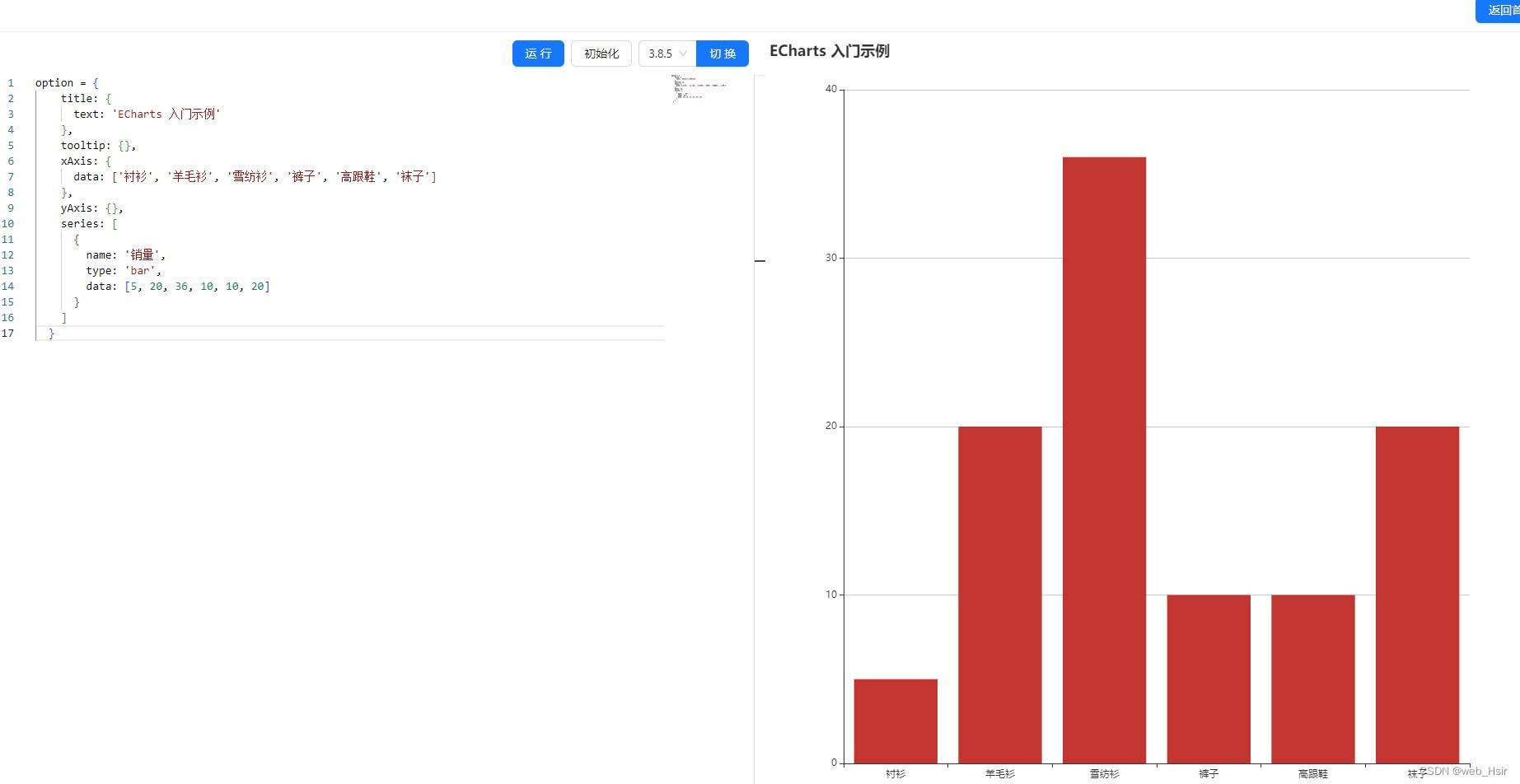Click the 羊毛衫 bar in chart
1520x784 pixels.
click(1000, 595)
